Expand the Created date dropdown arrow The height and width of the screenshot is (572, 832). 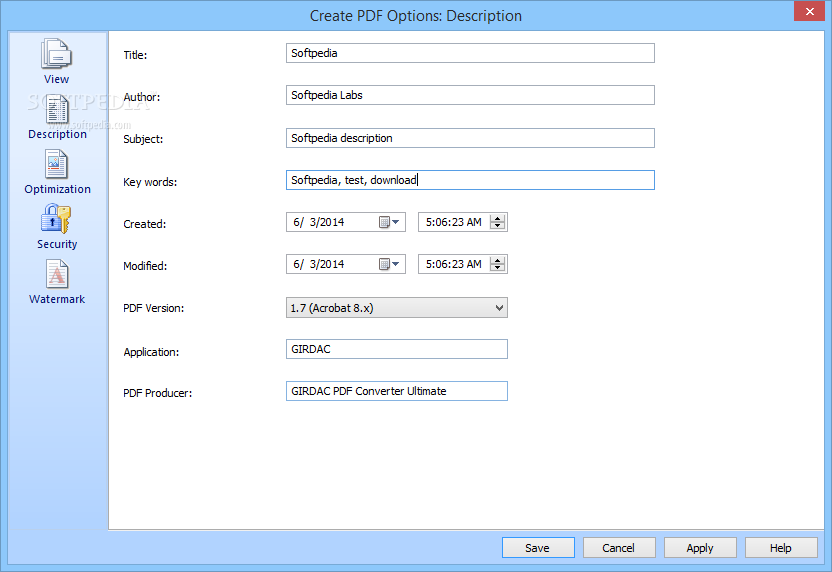point(396,222)
